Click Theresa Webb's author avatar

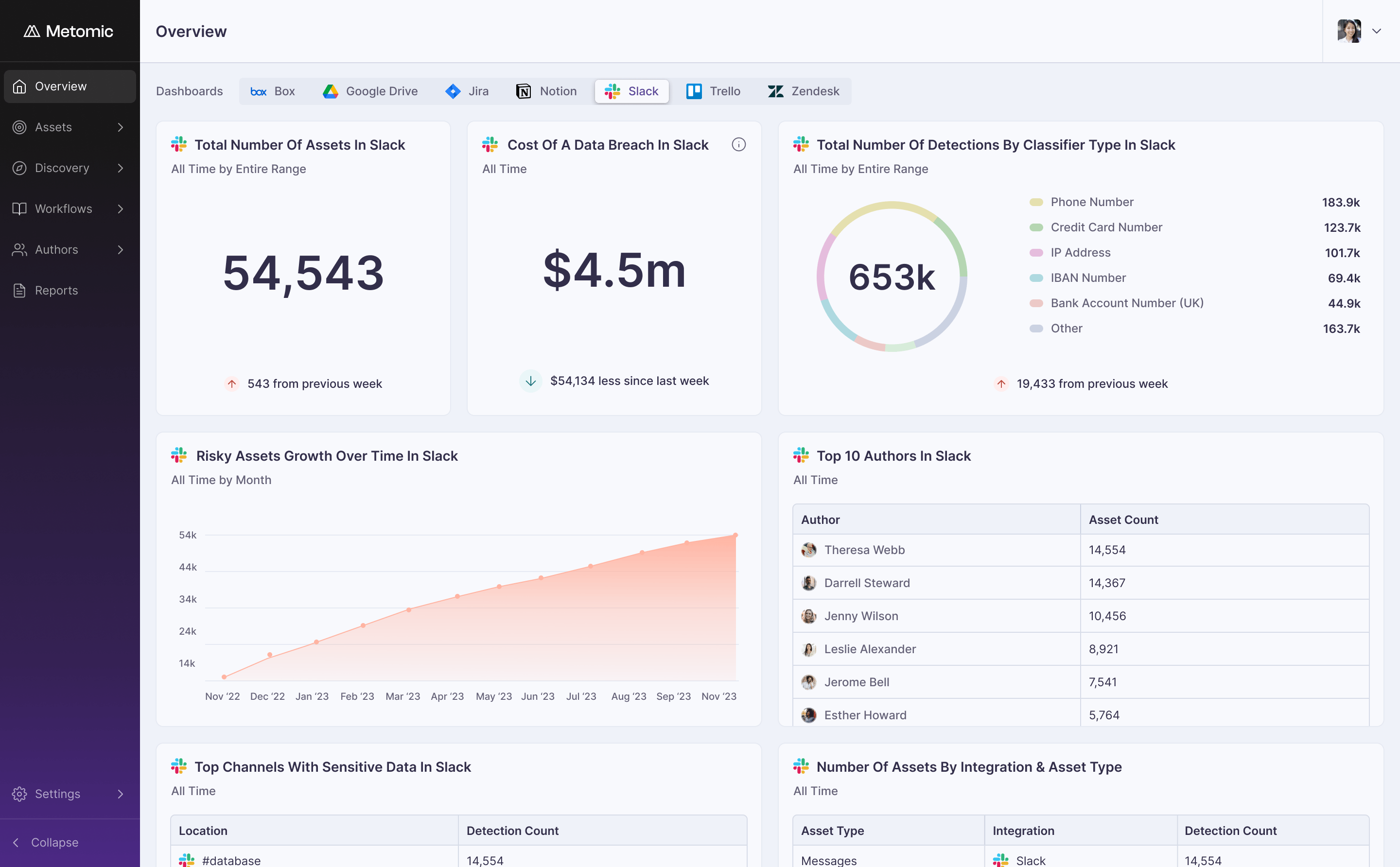tap(809, 550)
